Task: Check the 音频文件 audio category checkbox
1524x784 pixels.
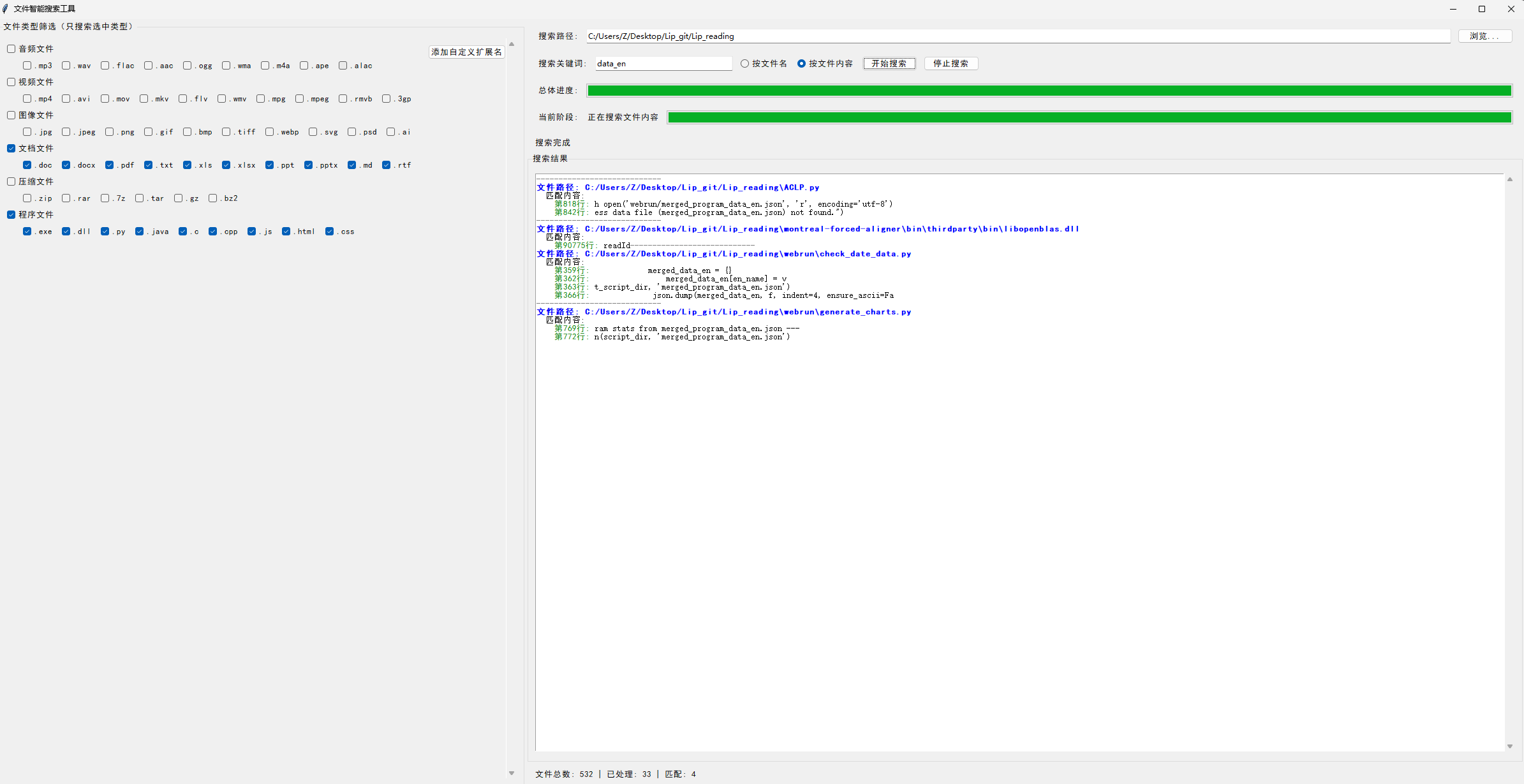Action: pyautogui.click(x=11, y=48)
